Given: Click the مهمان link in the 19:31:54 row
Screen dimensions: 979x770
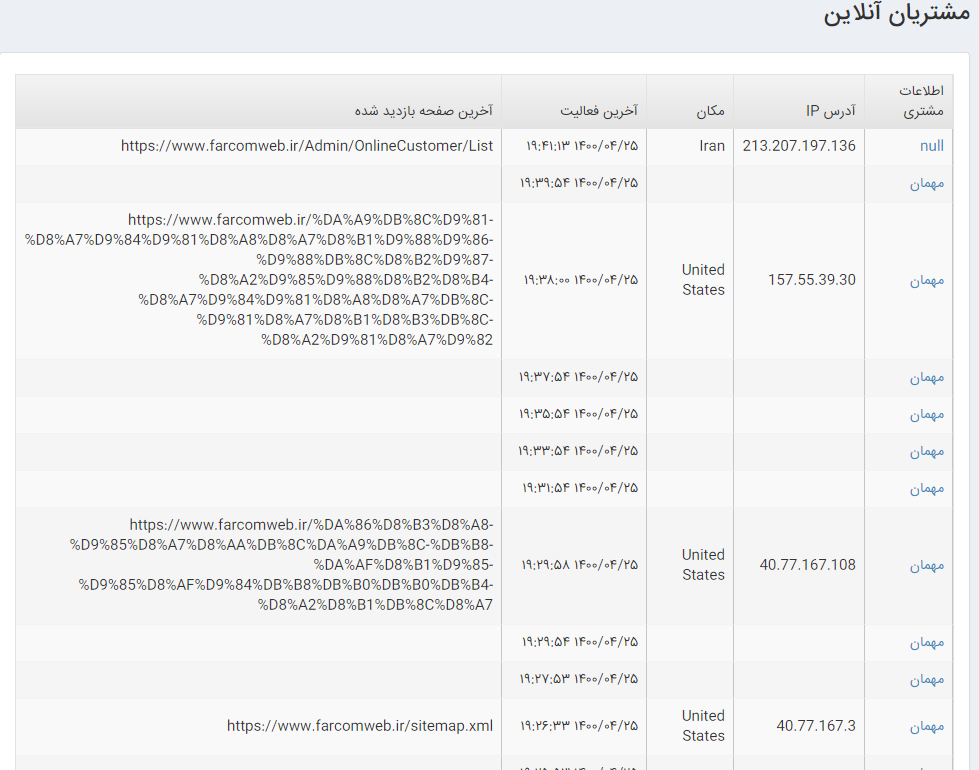Looking at the screenshot, I should click(926, 489).
